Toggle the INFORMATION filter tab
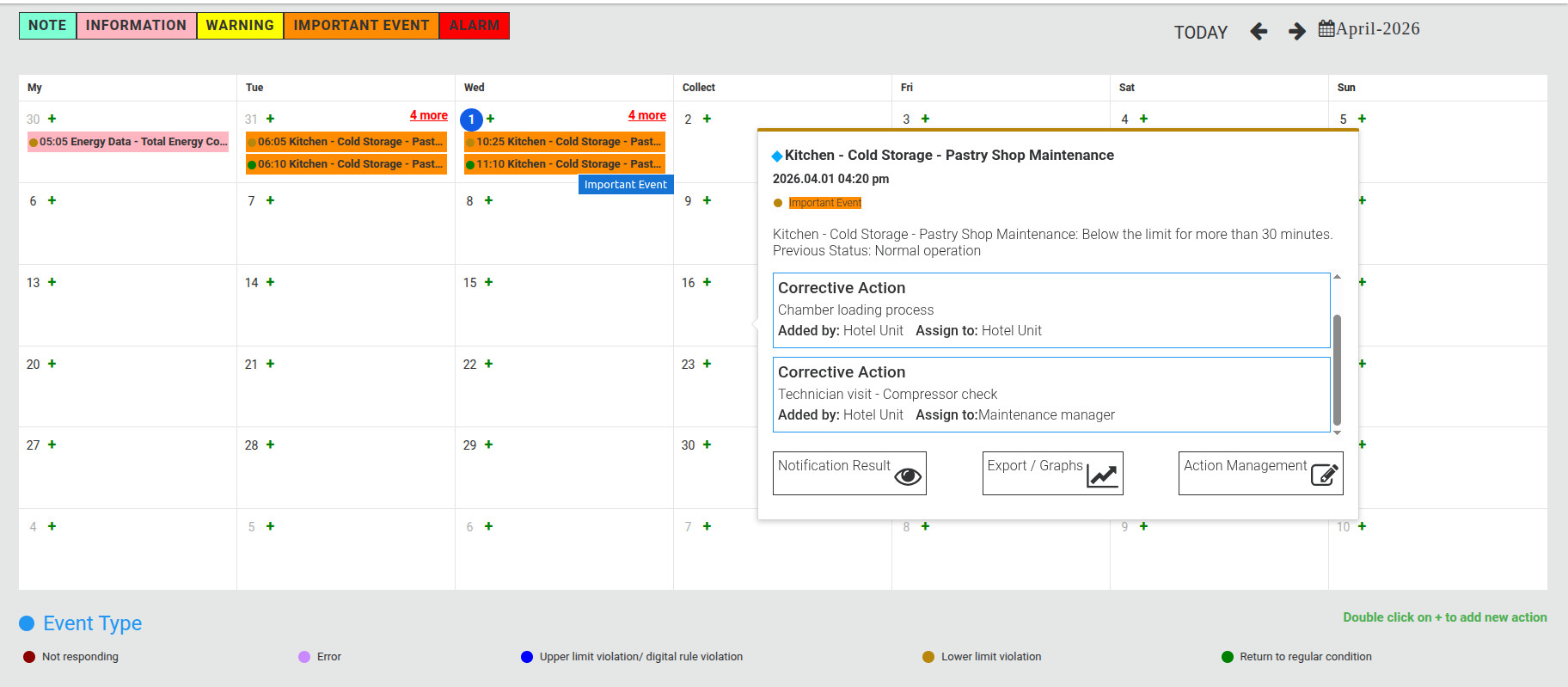This screenshot has height=687, width=1568. [136, 26]
